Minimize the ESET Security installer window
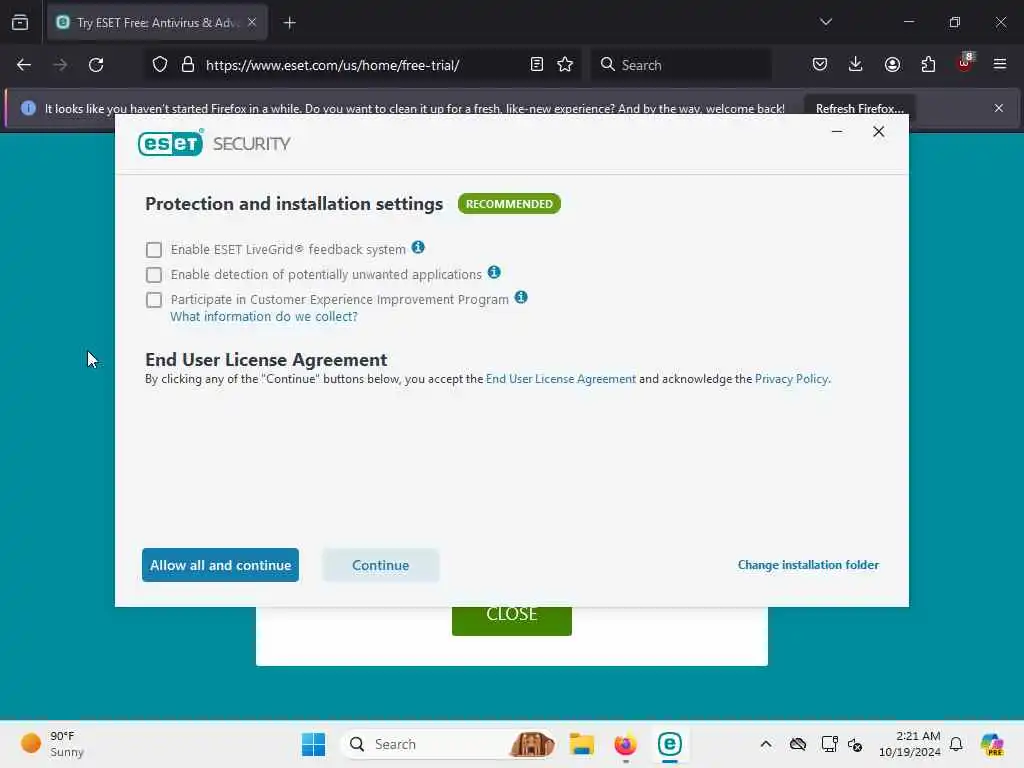Screen dimensions: 1024x768 837,132
